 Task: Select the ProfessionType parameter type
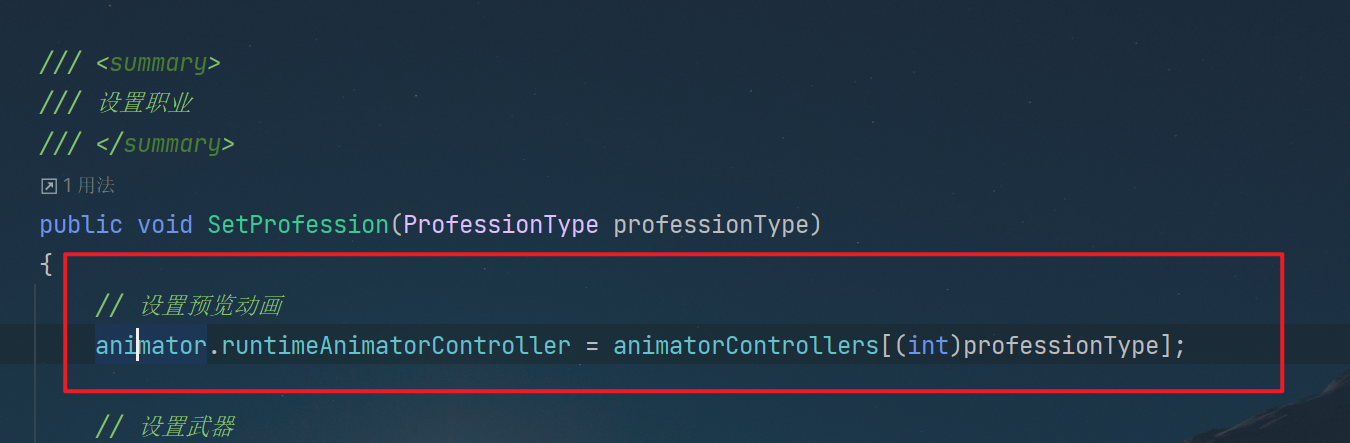[x=501, y=225]
